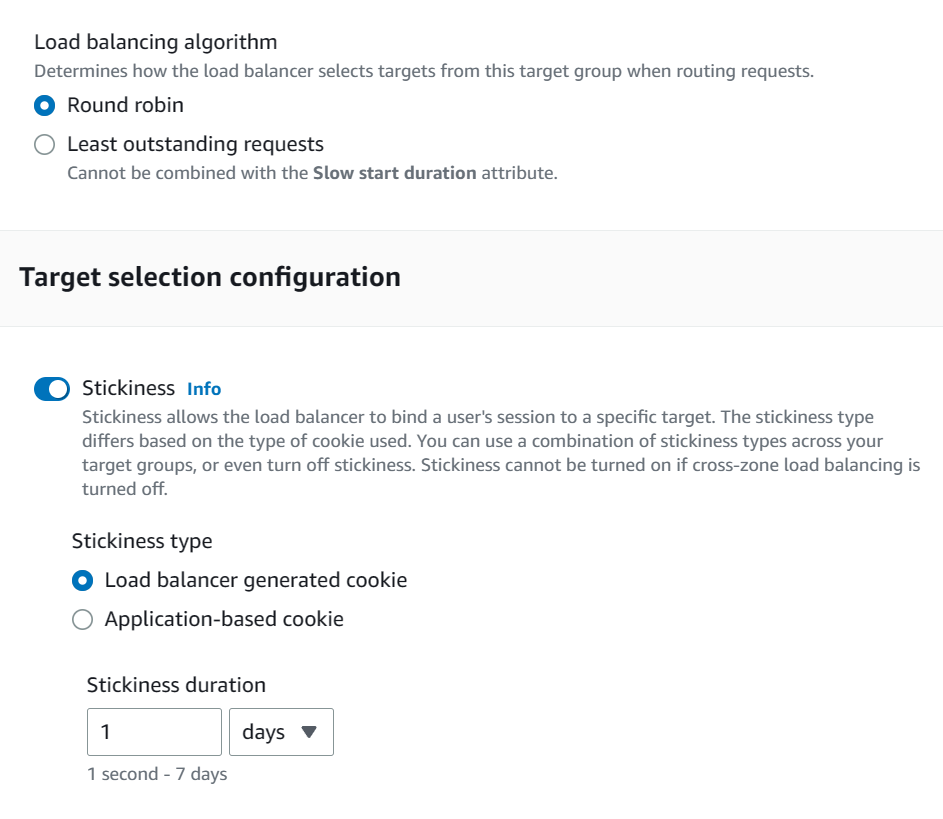Click the Least outstanding requests label
This screenshot has width=943, height=819.
pyautogui.click(x=195, y=145)
